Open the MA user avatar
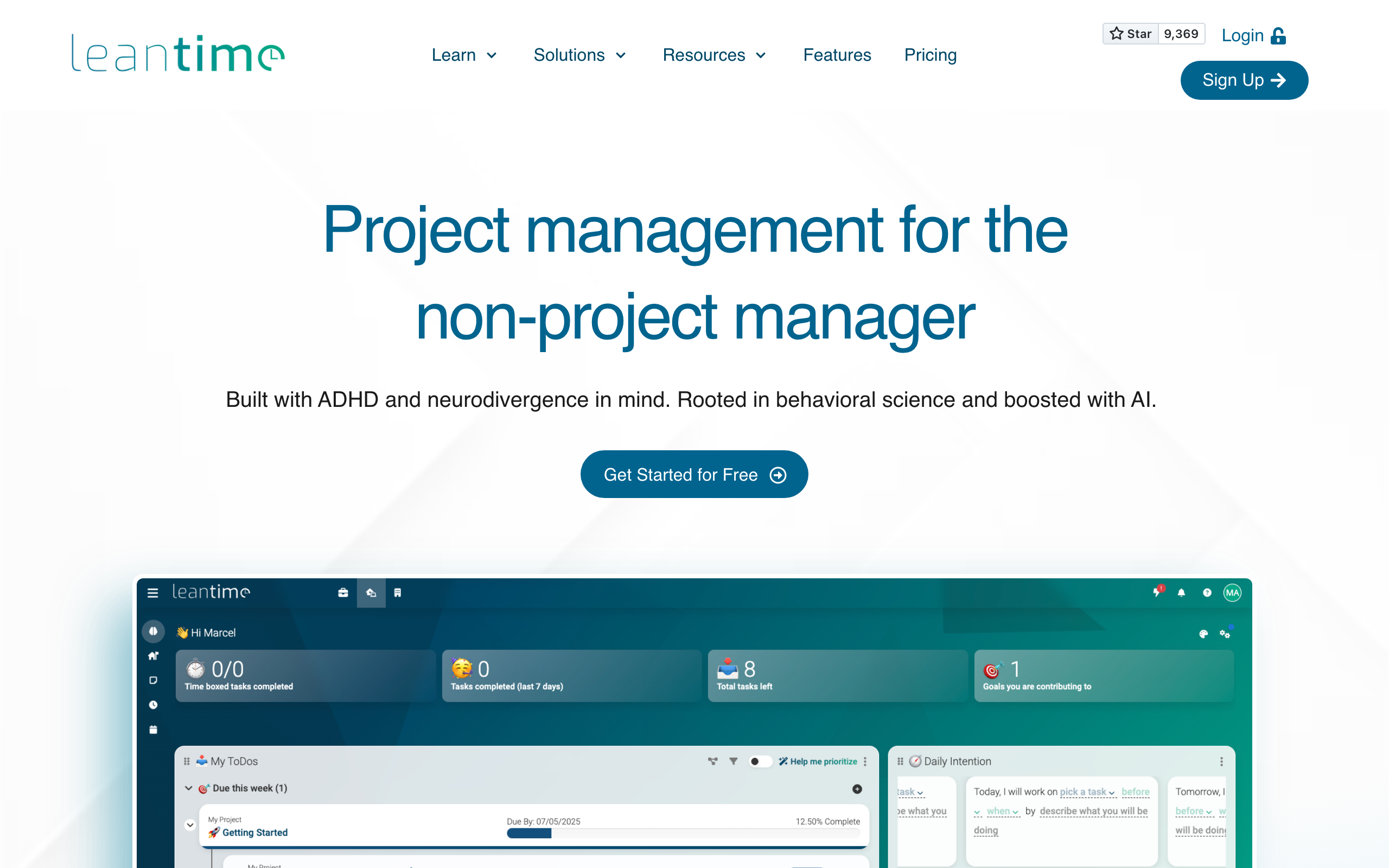Image resolution: width=1389 pixels, height=868 pixels. 1232,592
